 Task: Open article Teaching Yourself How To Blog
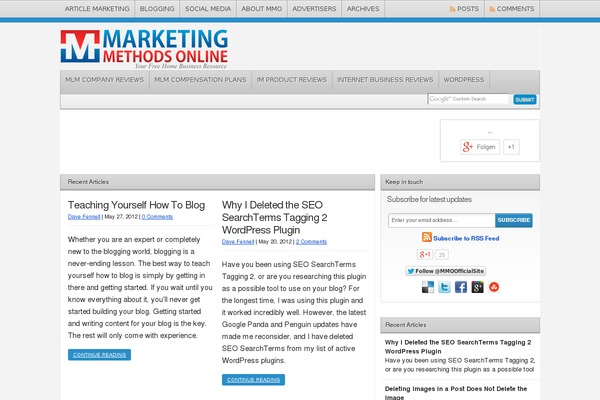coord(137,205)
